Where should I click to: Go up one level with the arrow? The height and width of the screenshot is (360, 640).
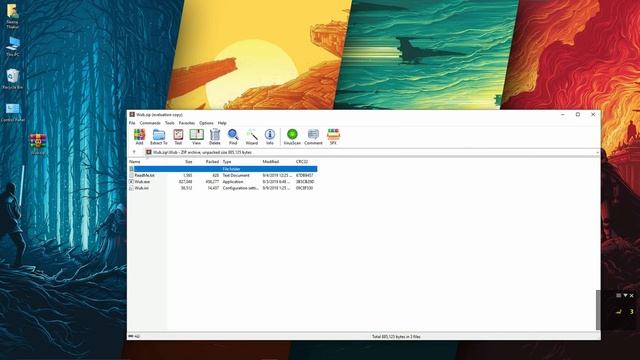(x=134, y=152)
